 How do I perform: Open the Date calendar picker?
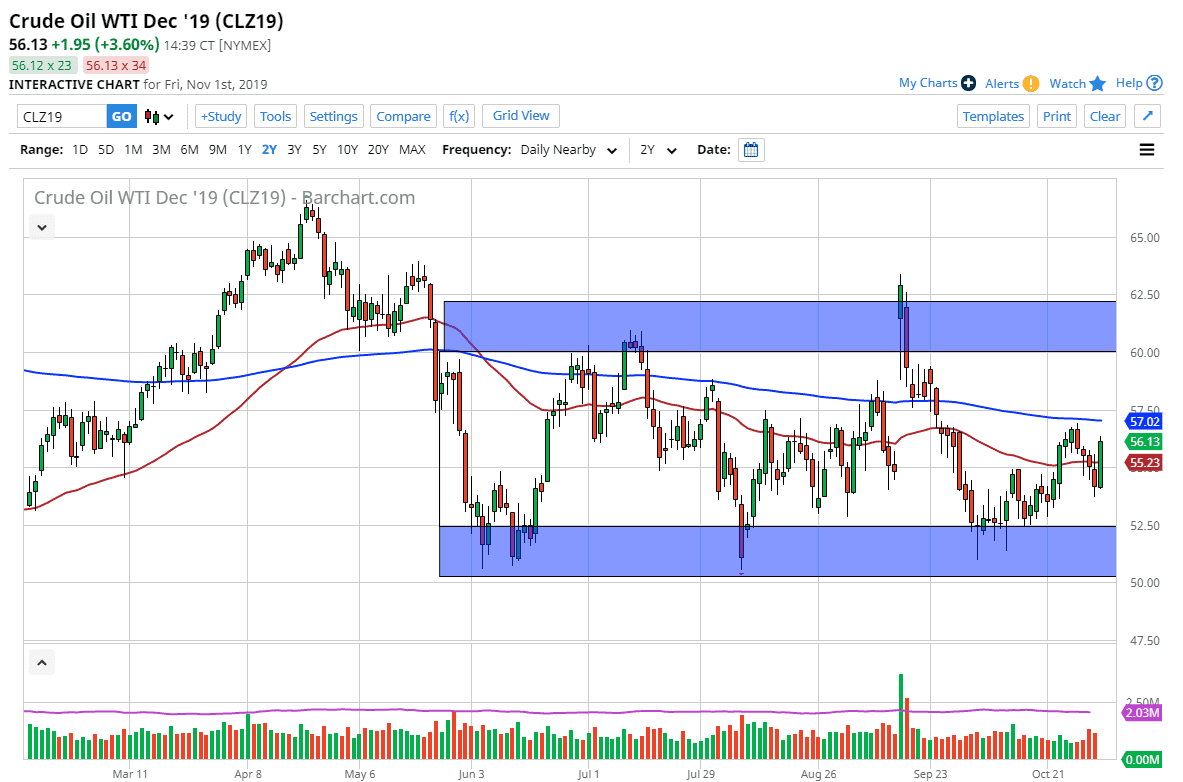tap(751, 149)
